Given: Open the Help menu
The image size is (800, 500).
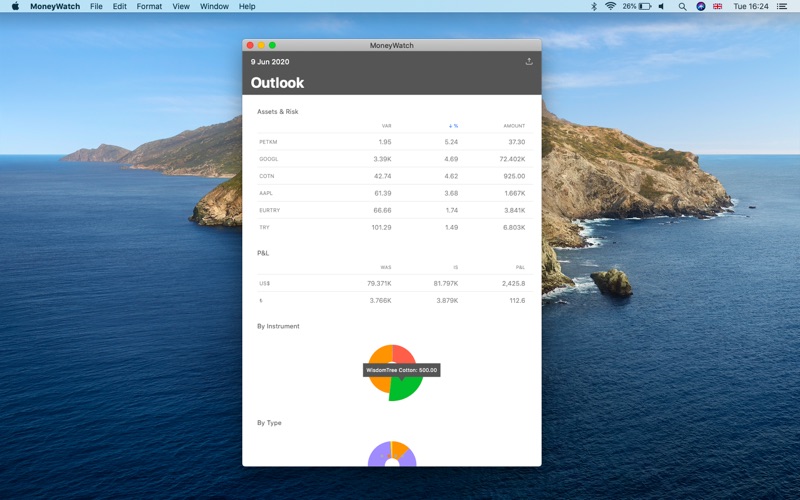Looking at the screenshot, I should (x=247, y=6).
